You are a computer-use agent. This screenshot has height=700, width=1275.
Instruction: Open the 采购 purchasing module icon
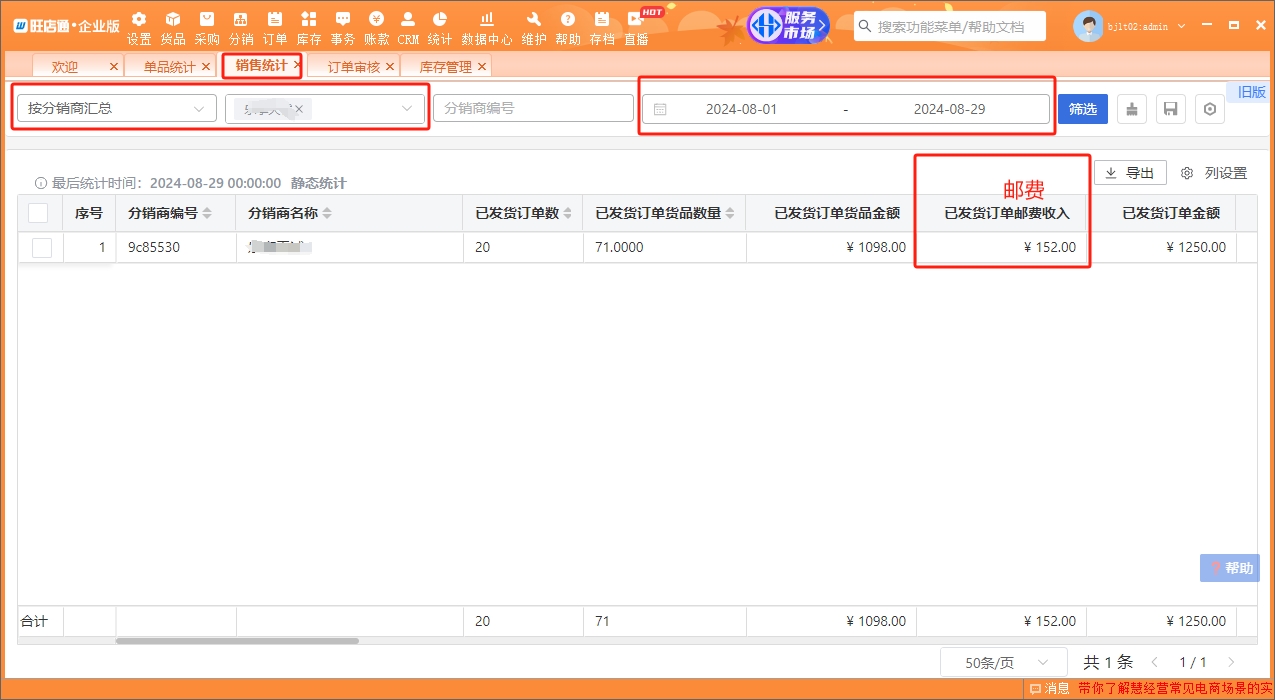(207, 27)
